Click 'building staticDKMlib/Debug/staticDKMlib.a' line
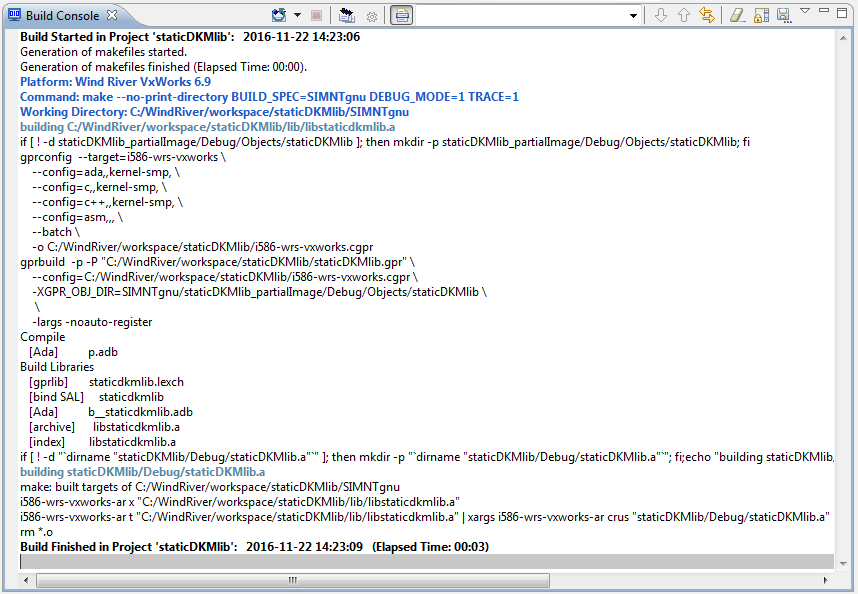858x594 pixels. 142,472
